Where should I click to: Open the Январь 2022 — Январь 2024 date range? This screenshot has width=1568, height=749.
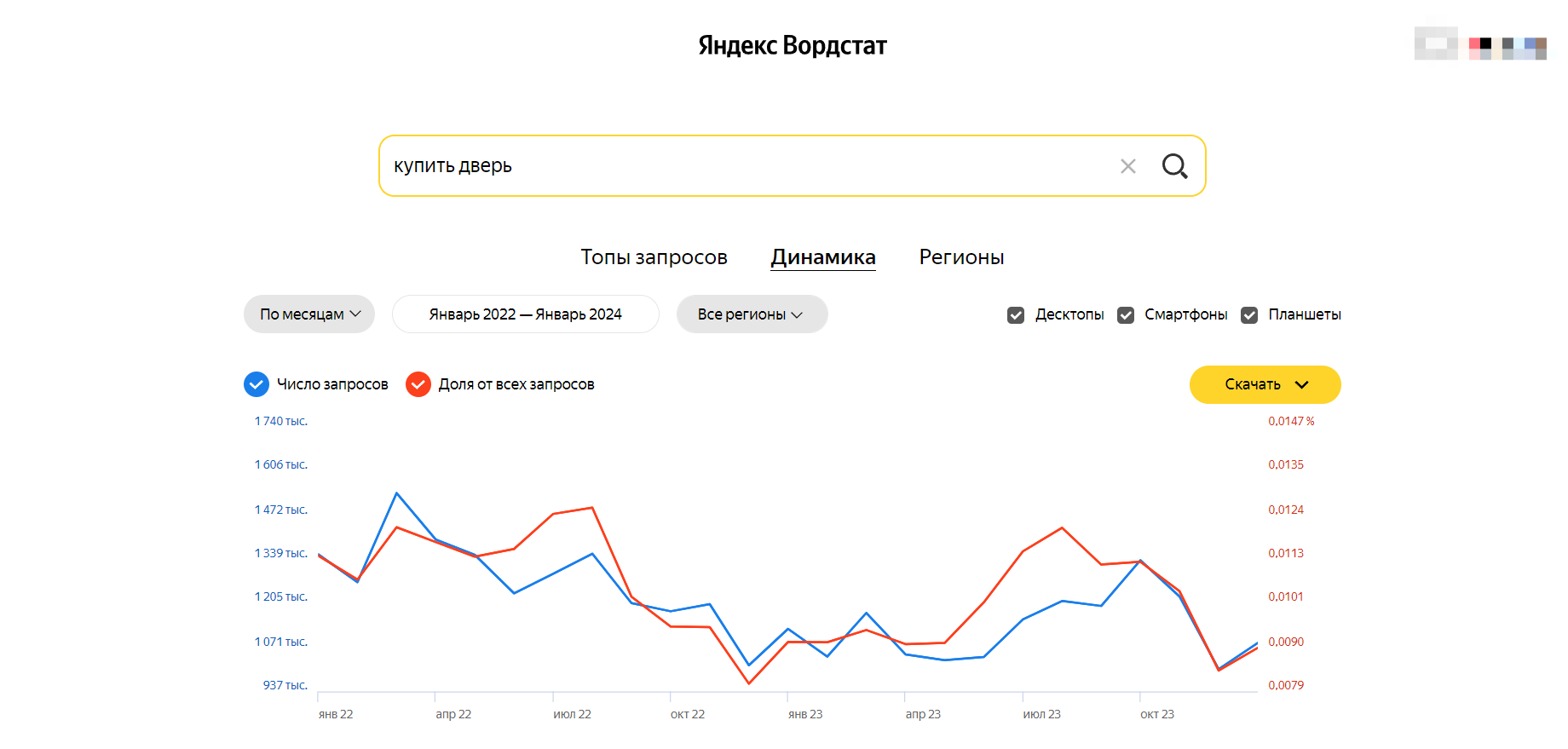526,314
